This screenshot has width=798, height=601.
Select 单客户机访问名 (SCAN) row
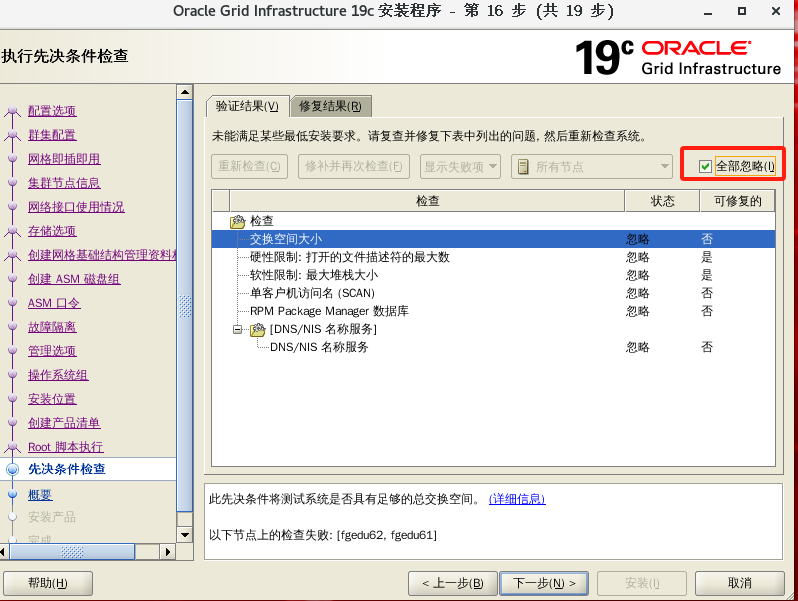(493, 293)
